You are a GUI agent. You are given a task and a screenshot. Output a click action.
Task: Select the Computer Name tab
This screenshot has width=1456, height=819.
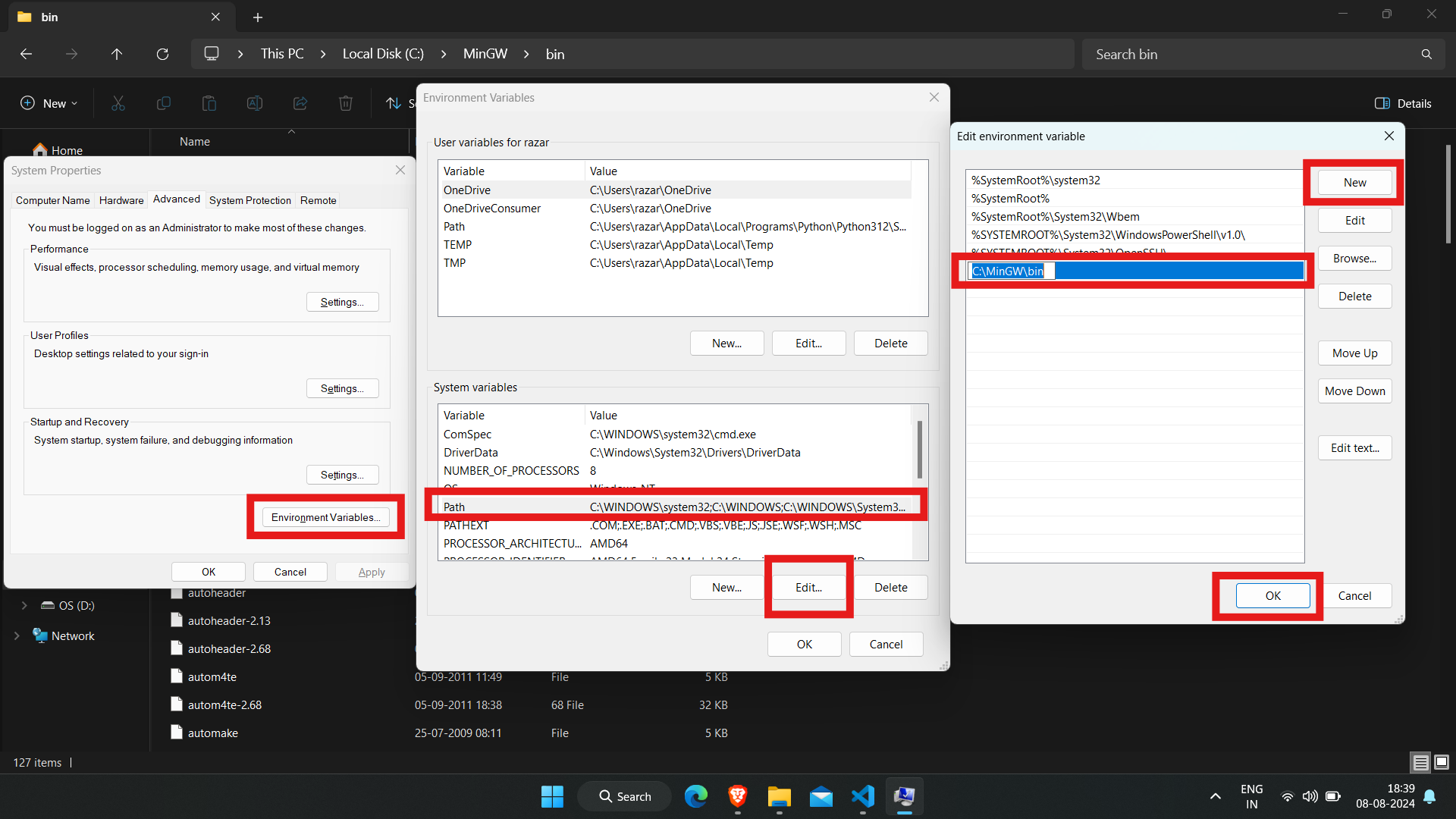point(52,200)
